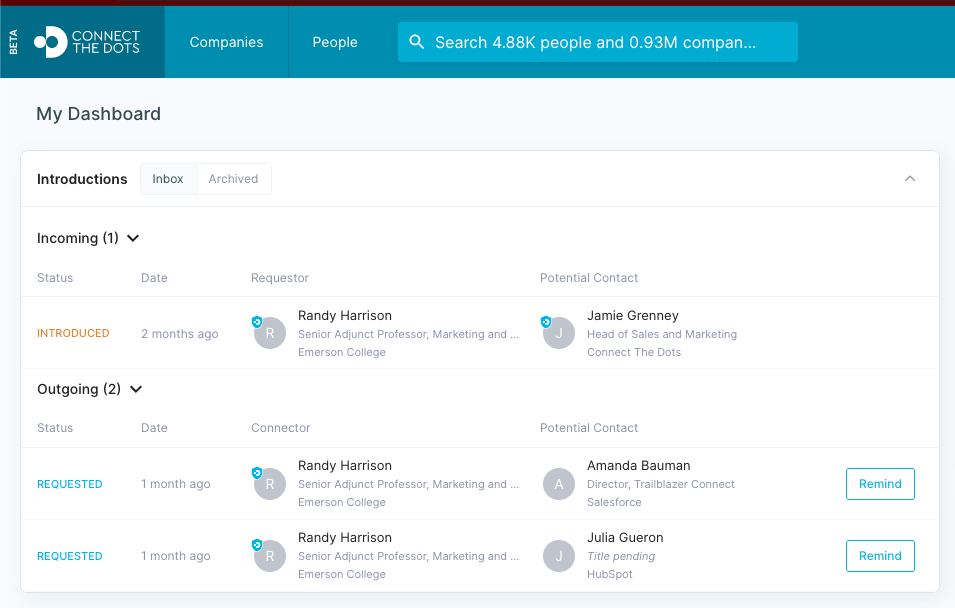
Task: Click the Connector column header
Action: pyautogui.click(x=281, y=428)
